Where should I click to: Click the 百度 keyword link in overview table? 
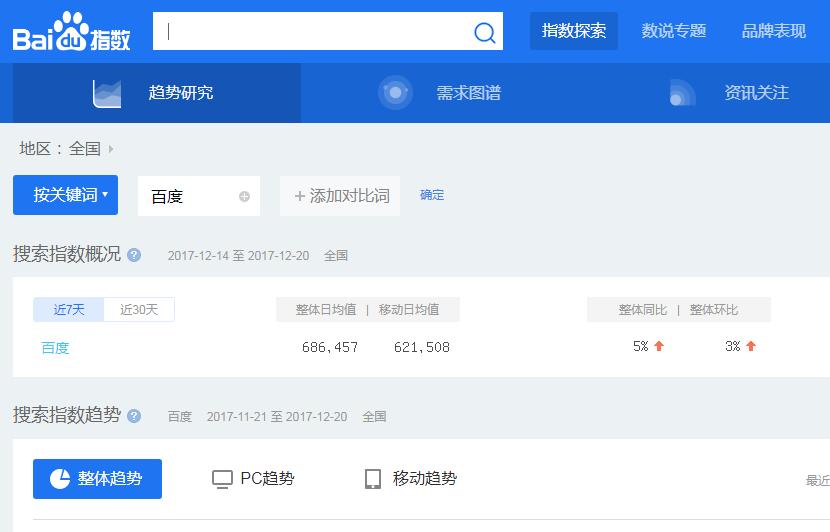[55, 348]
